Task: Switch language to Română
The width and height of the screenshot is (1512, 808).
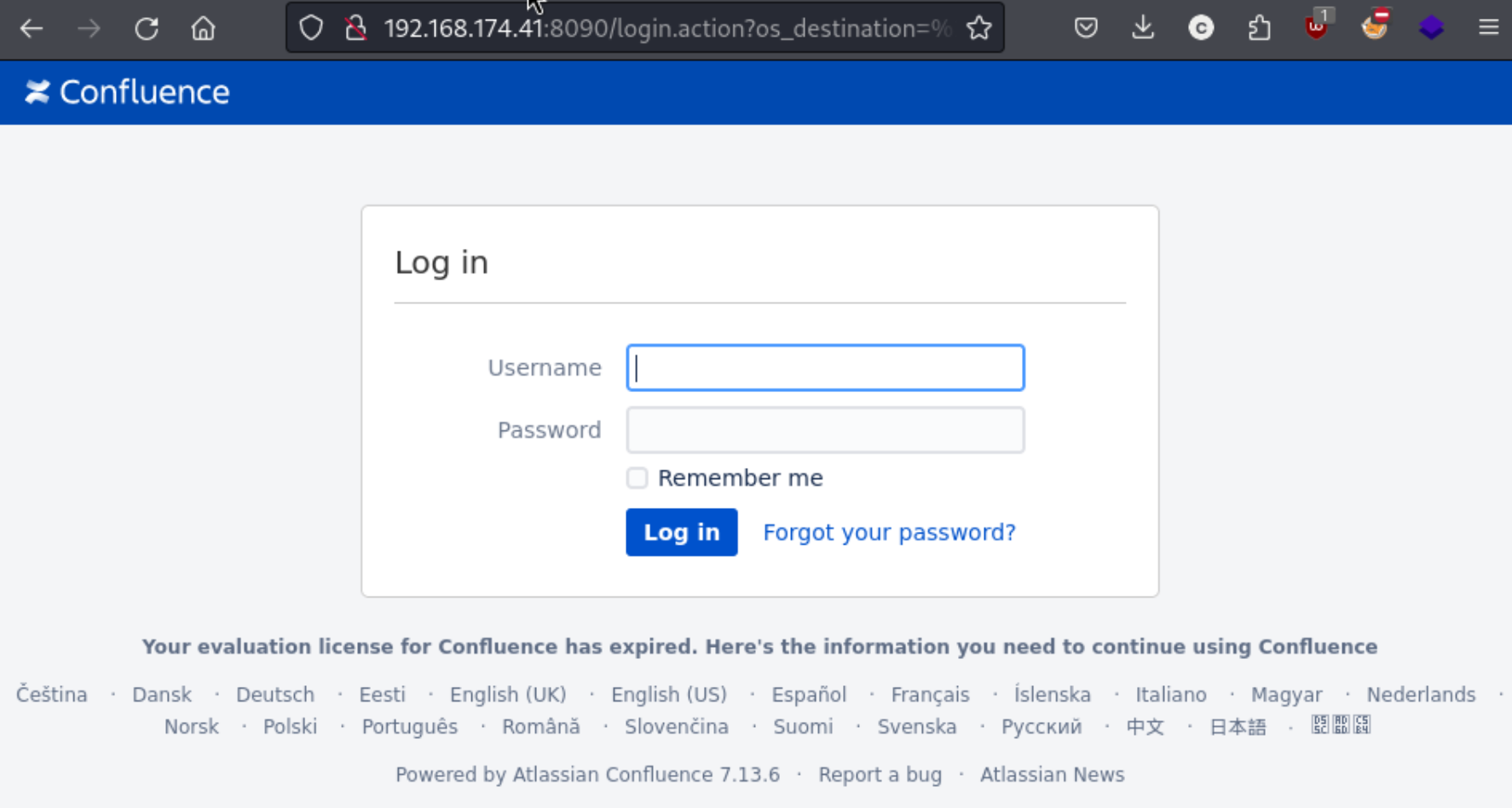Action: (x=541, y=727)
